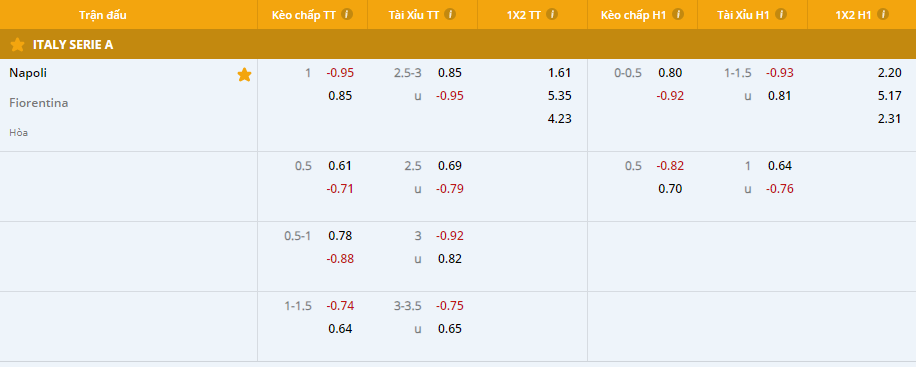This screenshot has height=367, width=916.
Task: Toggle favorite star for Napoli match
Action: pos(244,75)
